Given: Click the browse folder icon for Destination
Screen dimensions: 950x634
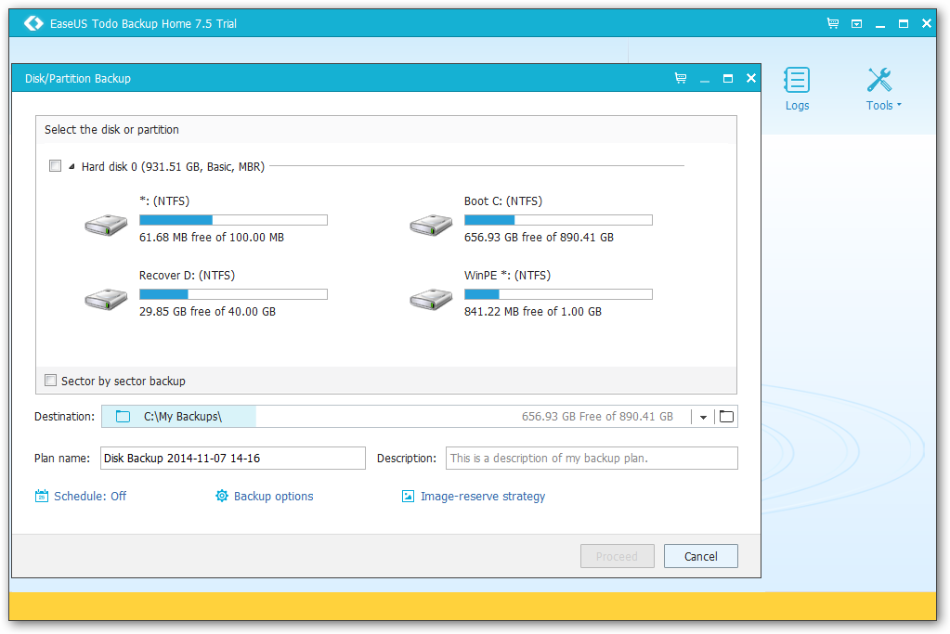Looking at the screenshot, I should click(726, 416).
